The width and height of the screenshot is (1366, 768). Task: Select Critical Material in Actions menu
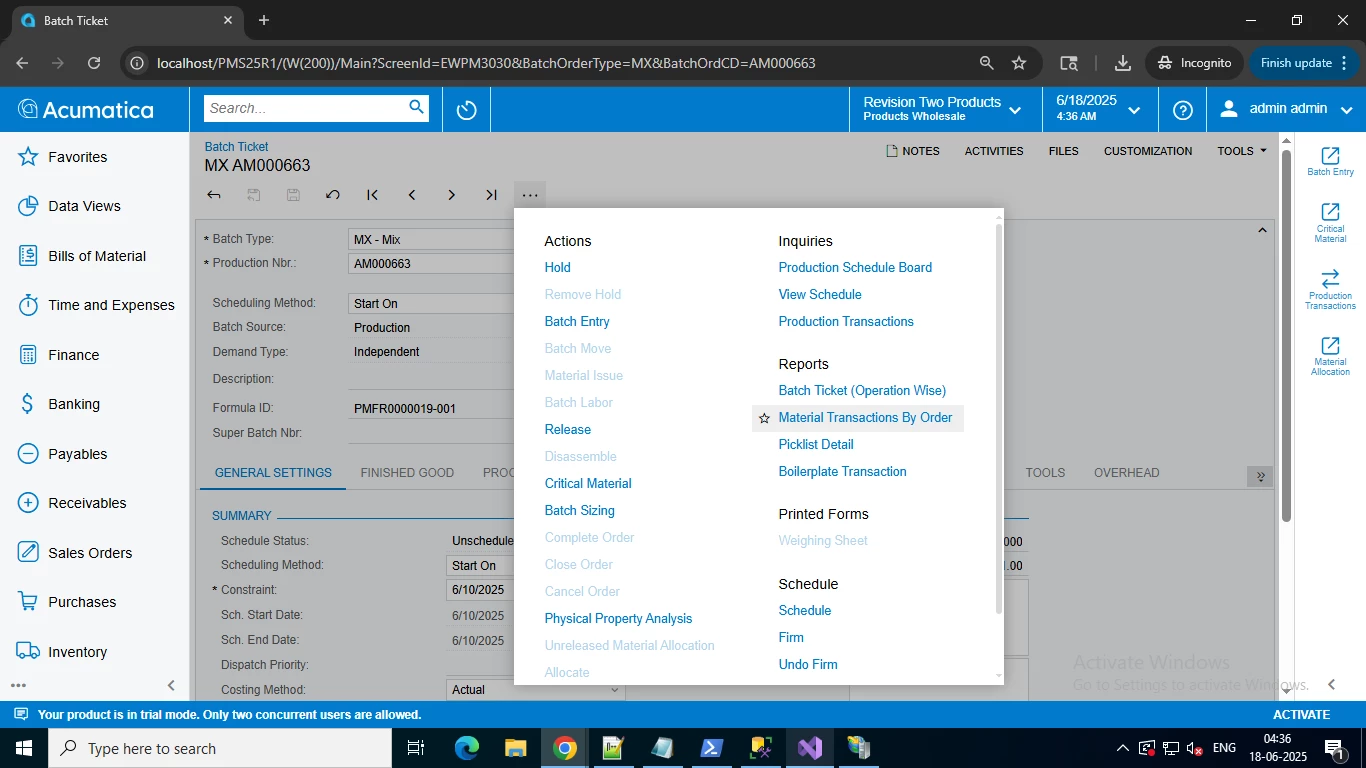click(588, 483)
